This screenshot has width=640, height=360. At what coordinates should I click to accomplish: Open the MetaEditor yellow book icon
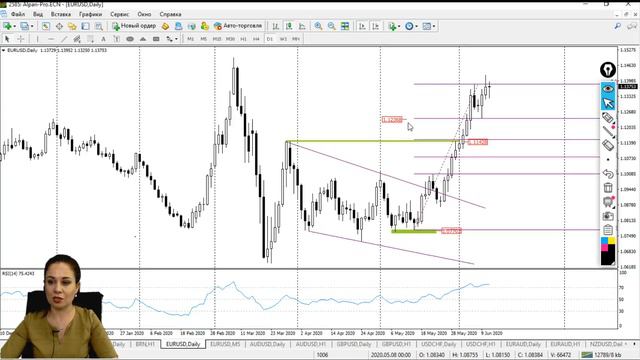[x=165, y=26]
